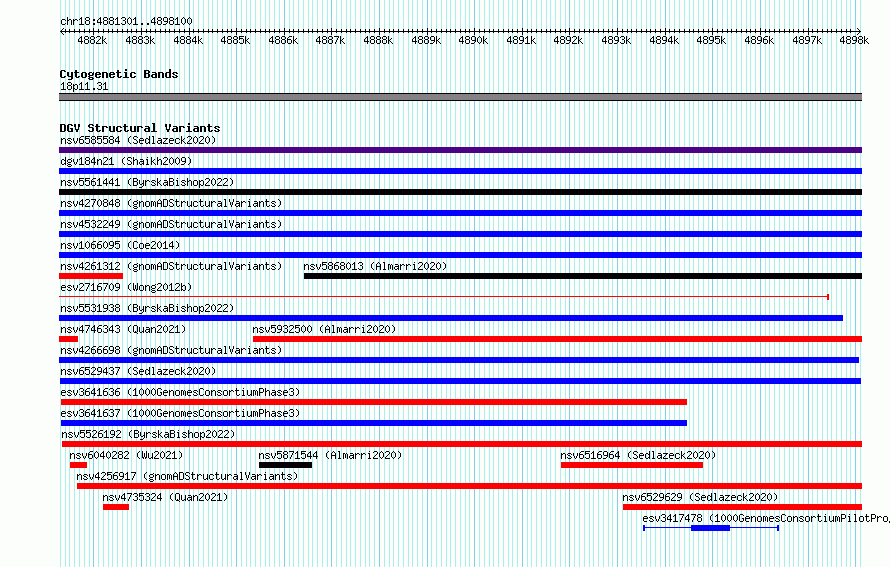Click the nsv4735324 (Quan2021) label

[165, 497]
